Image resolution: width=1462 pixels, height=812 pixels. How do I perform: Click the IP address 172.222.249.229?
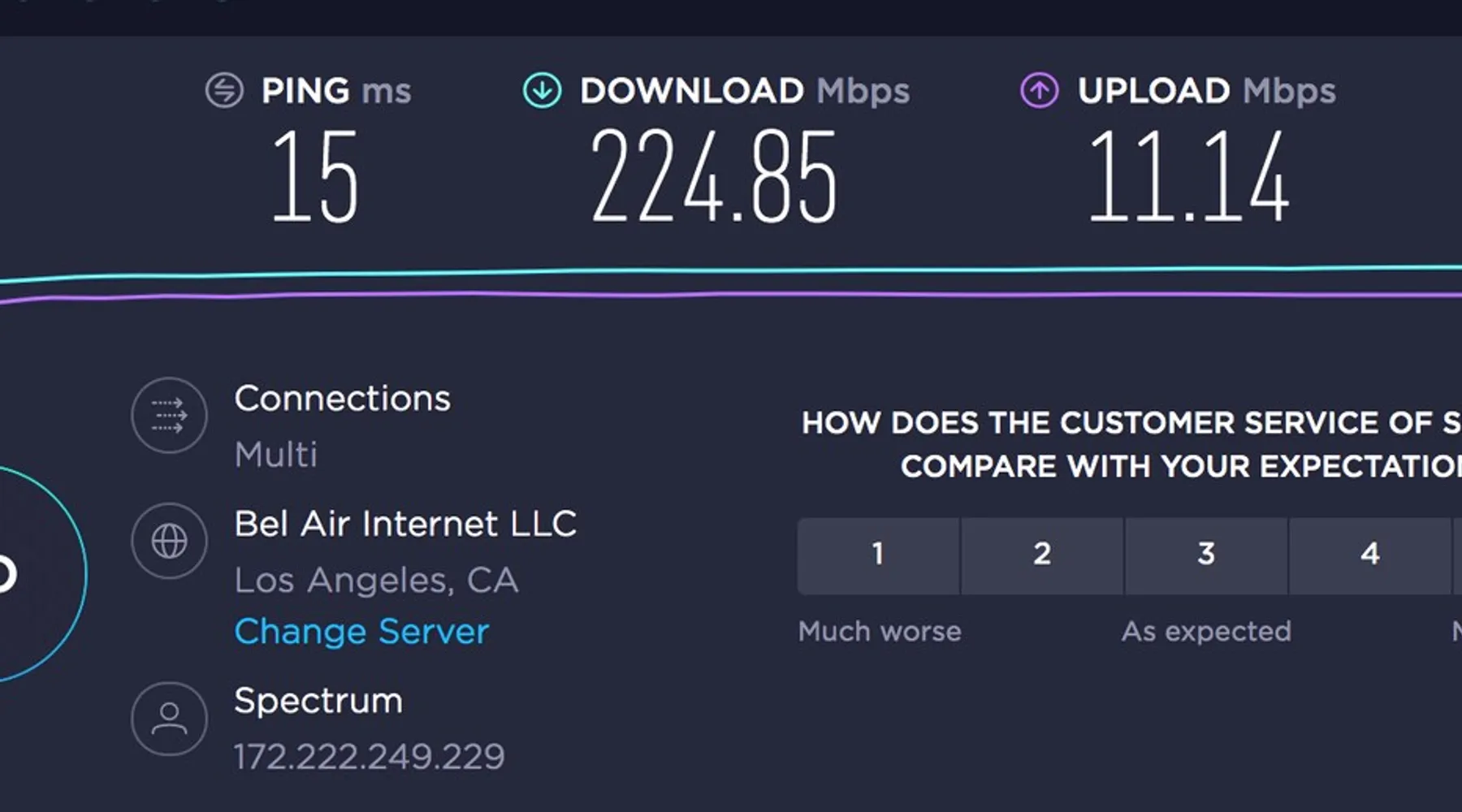pyautogui.click(x=369, y=757)
